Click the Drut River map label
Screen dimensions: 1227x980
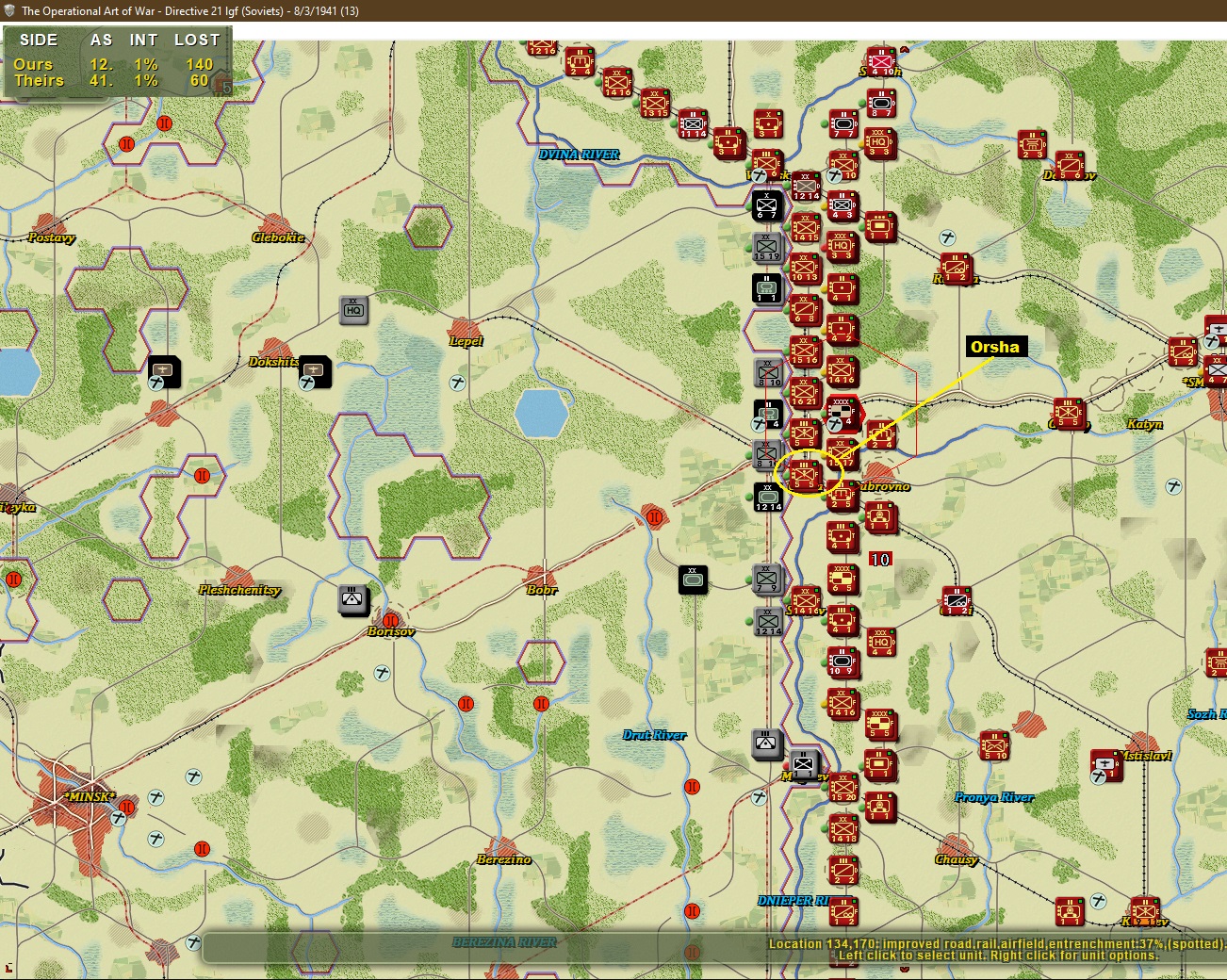[x=654, y=735]
